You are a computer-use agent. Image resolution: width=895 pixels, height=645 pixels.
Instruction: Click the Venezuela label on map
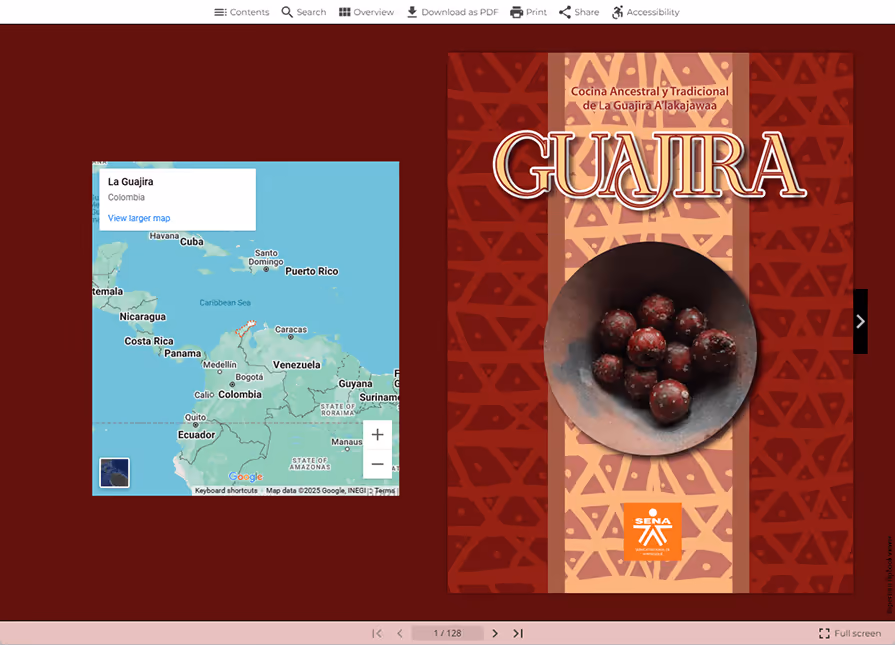tap(296, 365)
